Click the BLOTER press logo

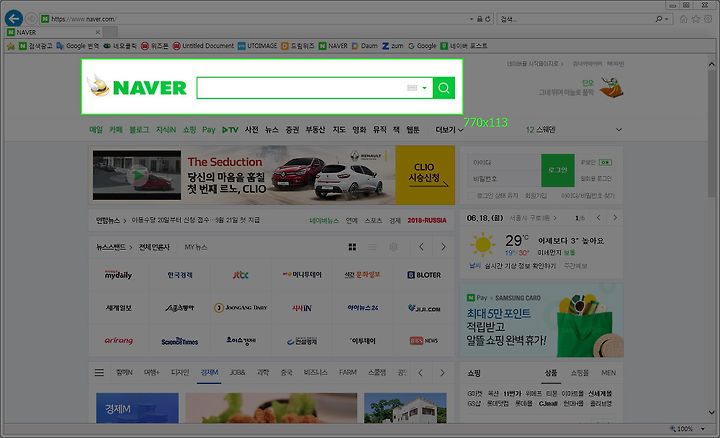pyautogui.click(x=423, y=275)
